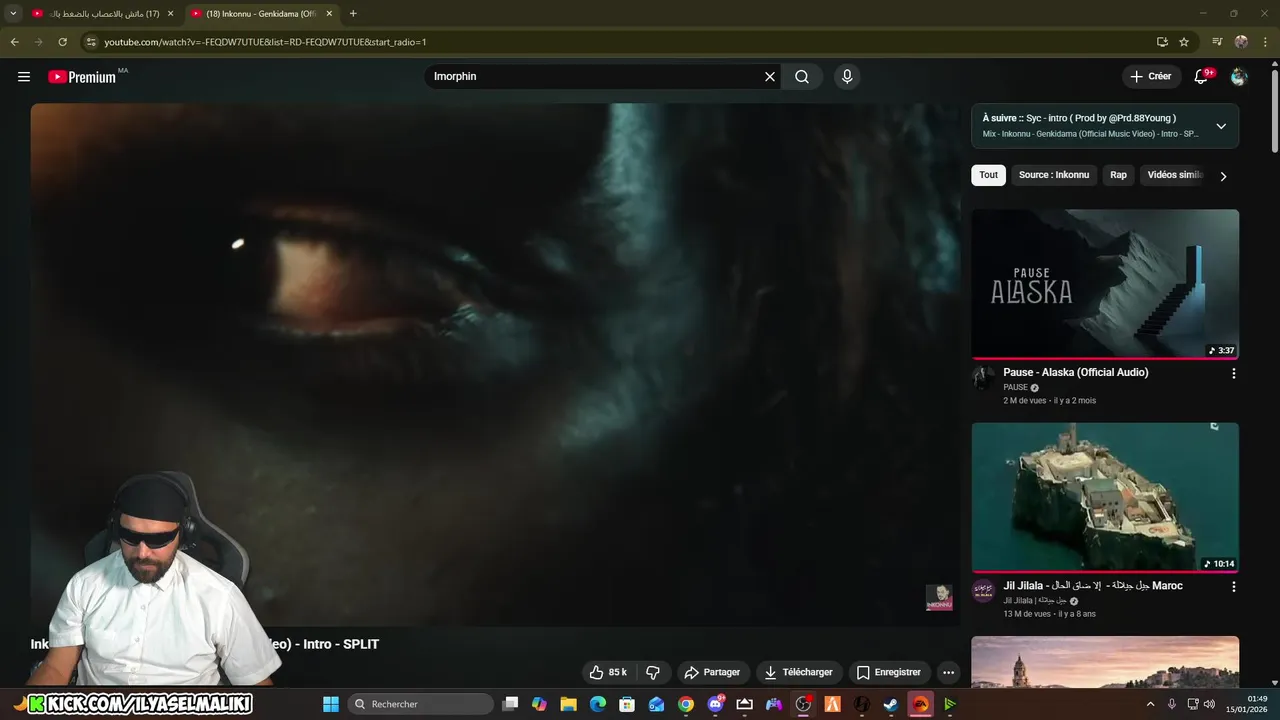Bookmark this page with star icon
This screenshot has height=720, width=1280.
click(x=1184, y=42)
